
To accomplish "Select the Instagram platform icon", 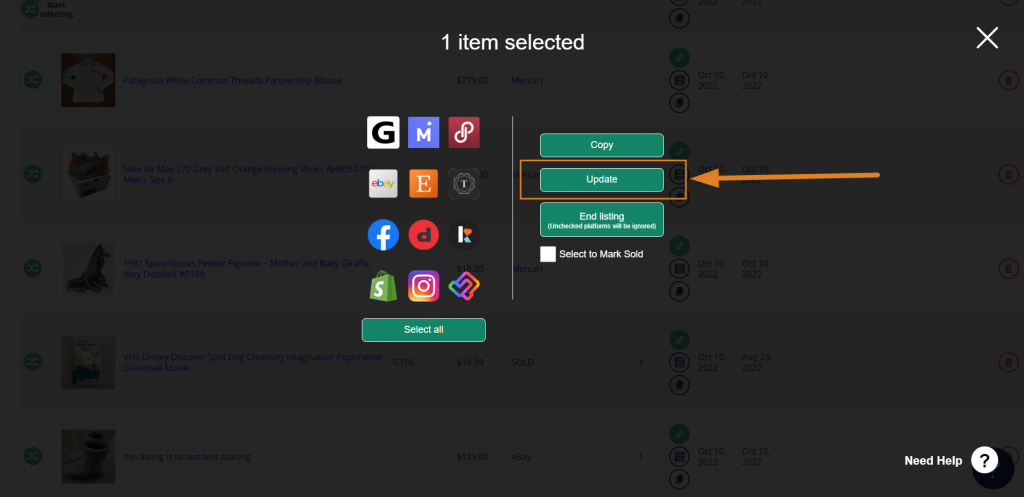I will [424, 286].
